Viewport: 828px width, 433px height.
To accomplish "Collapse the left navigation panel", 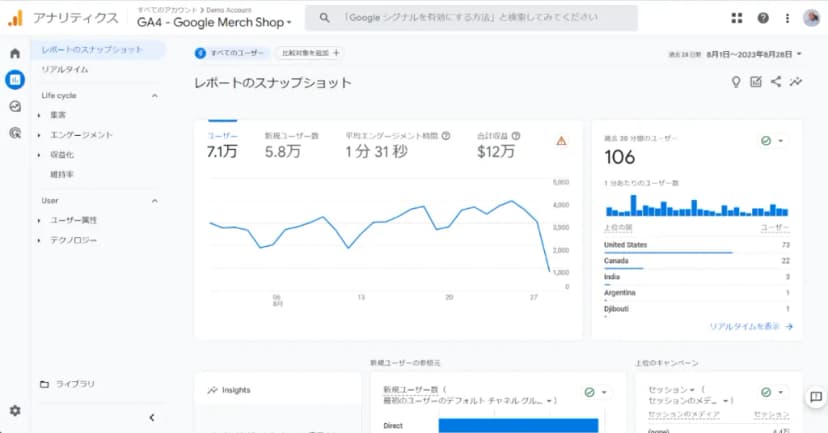I will 152,418.
